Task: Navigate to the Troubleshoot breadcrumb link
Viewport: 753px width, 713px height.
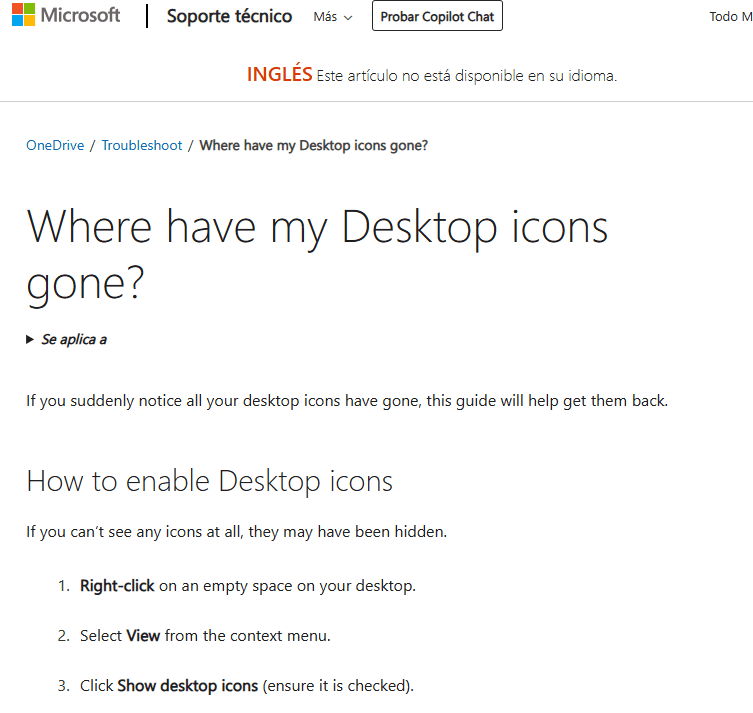Action: [141, 145]
